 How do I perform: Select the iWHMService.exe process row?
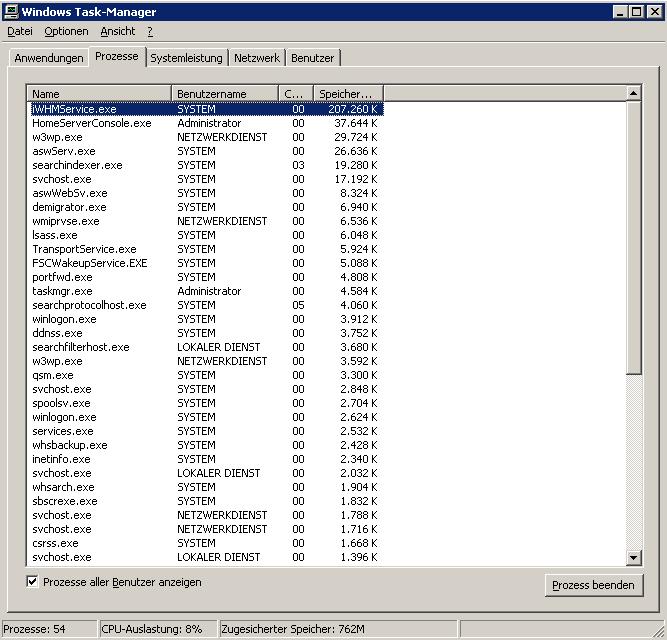point(207,109)
